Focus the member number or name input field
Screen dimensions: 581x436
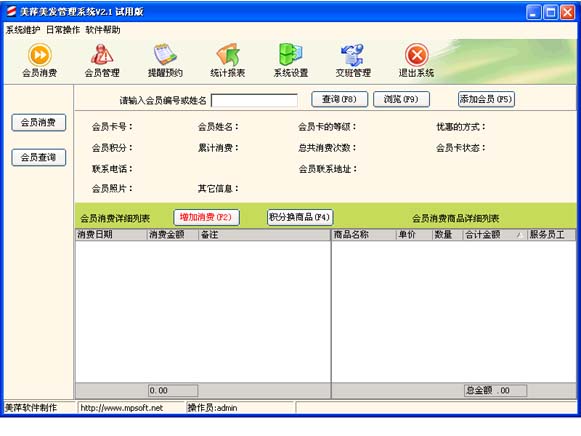coord(254,100)
